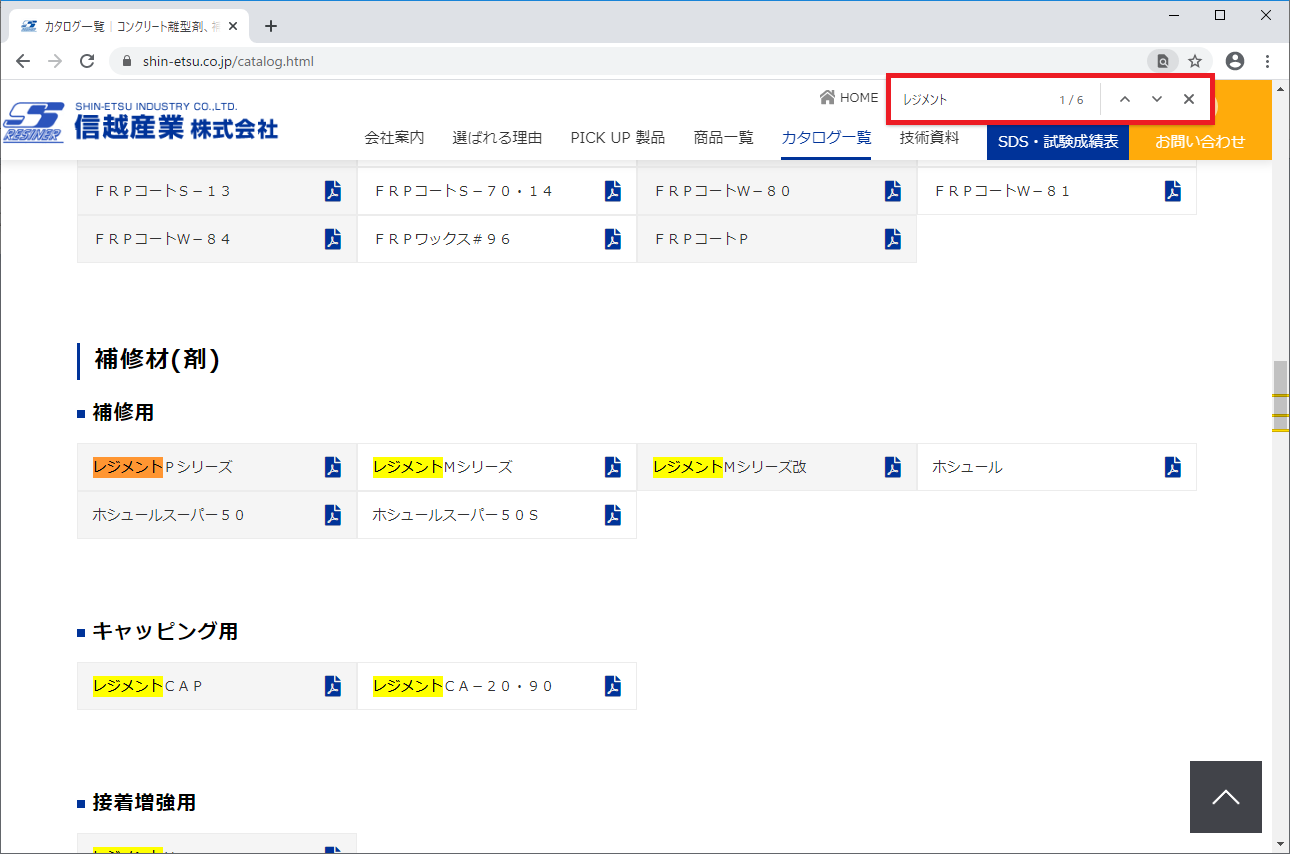The height and width of the screenshot is (854, 1290).
Task: Open 選ばれる理由 menu item
Action: click(497, 138)
